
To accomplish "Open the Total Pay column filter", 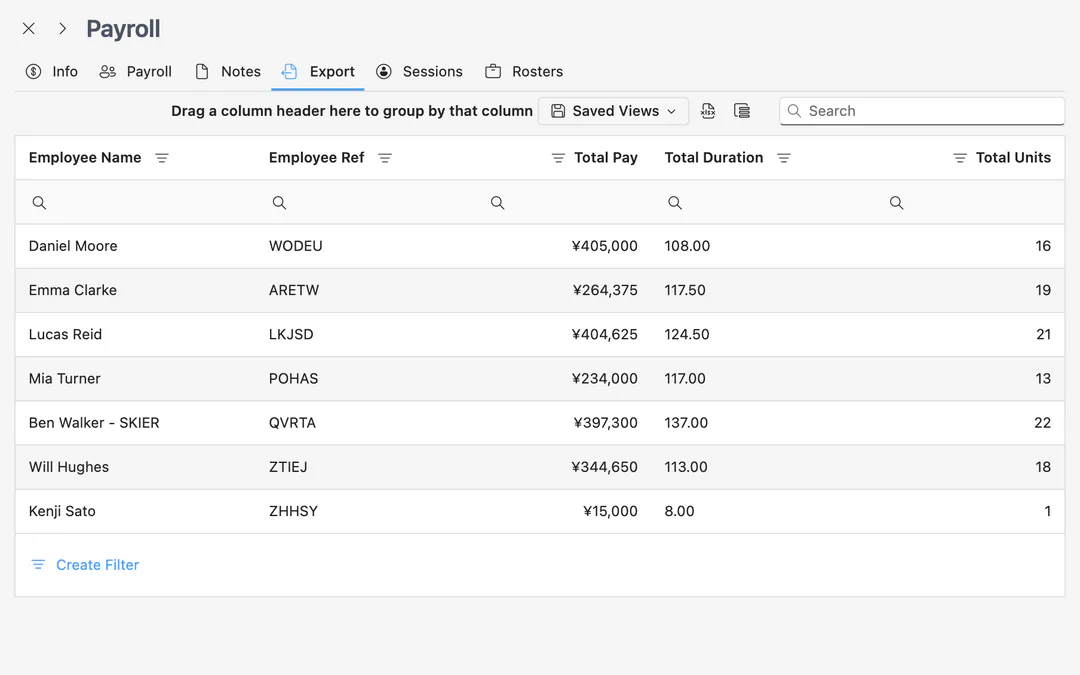I will 559,158.
